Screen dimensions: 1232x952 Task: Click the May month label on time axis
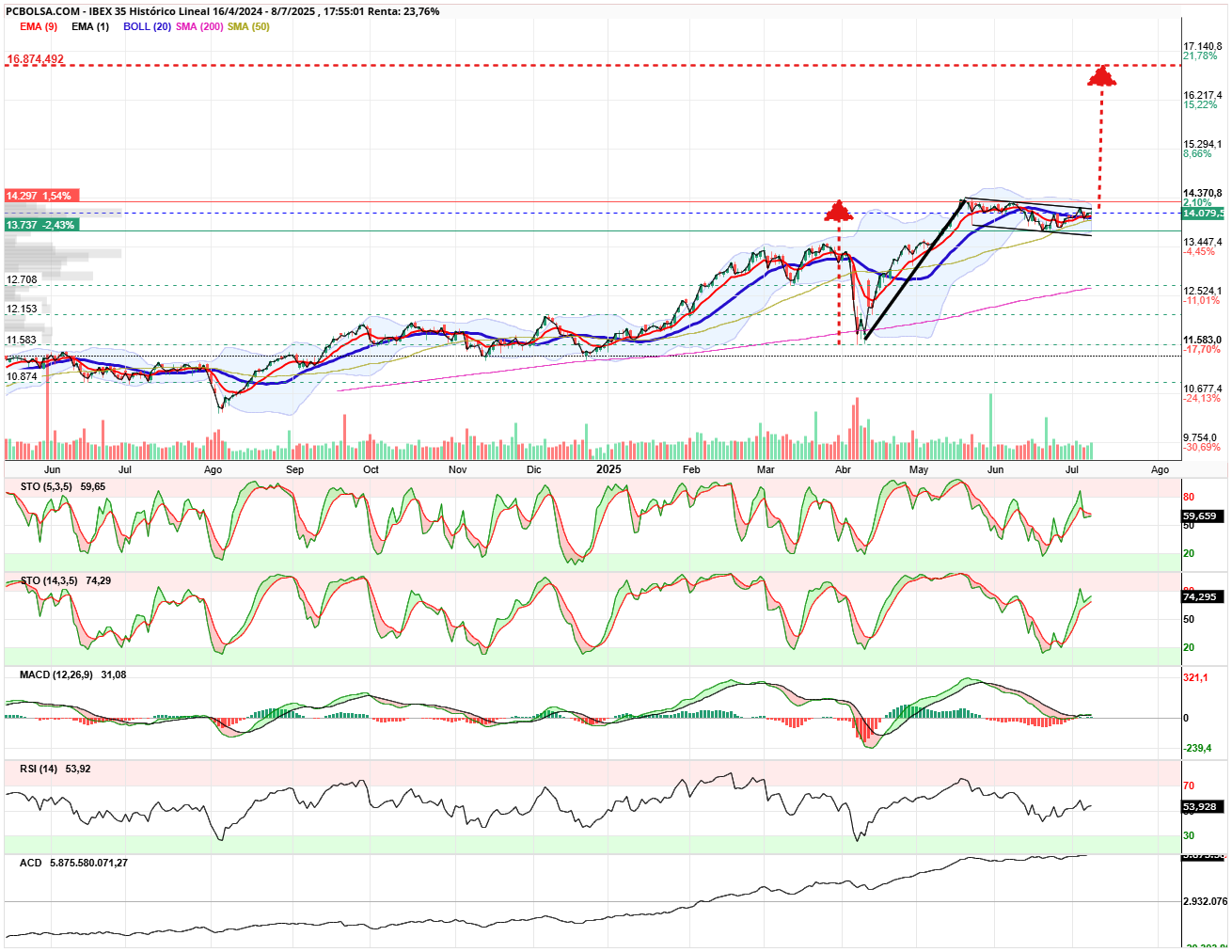[x=919, y=469]
